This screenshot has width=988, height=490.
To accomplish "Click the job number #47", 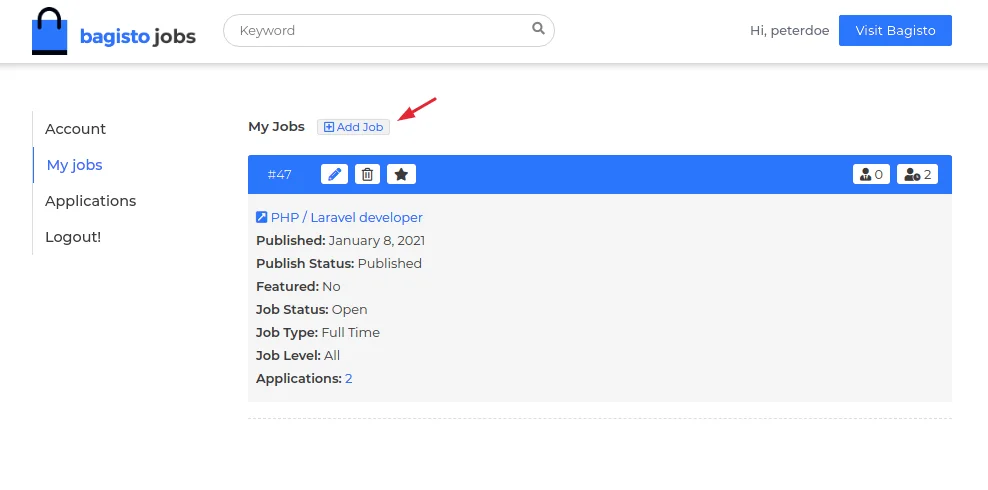I will tap(280, 174).
